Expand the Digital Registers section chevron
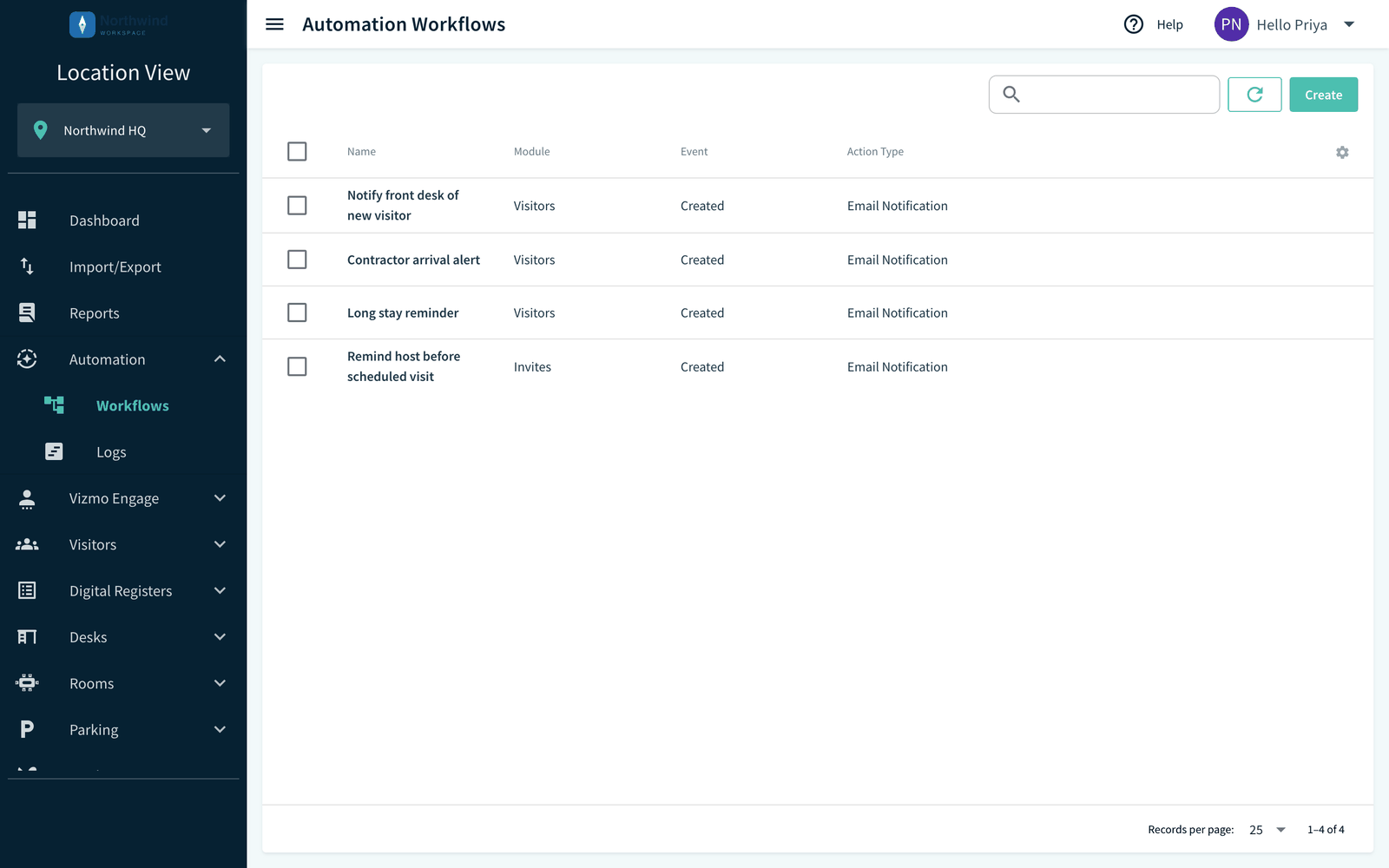Image resolution: width=1389 pixels, height=868 pixels. coord(220,590)
